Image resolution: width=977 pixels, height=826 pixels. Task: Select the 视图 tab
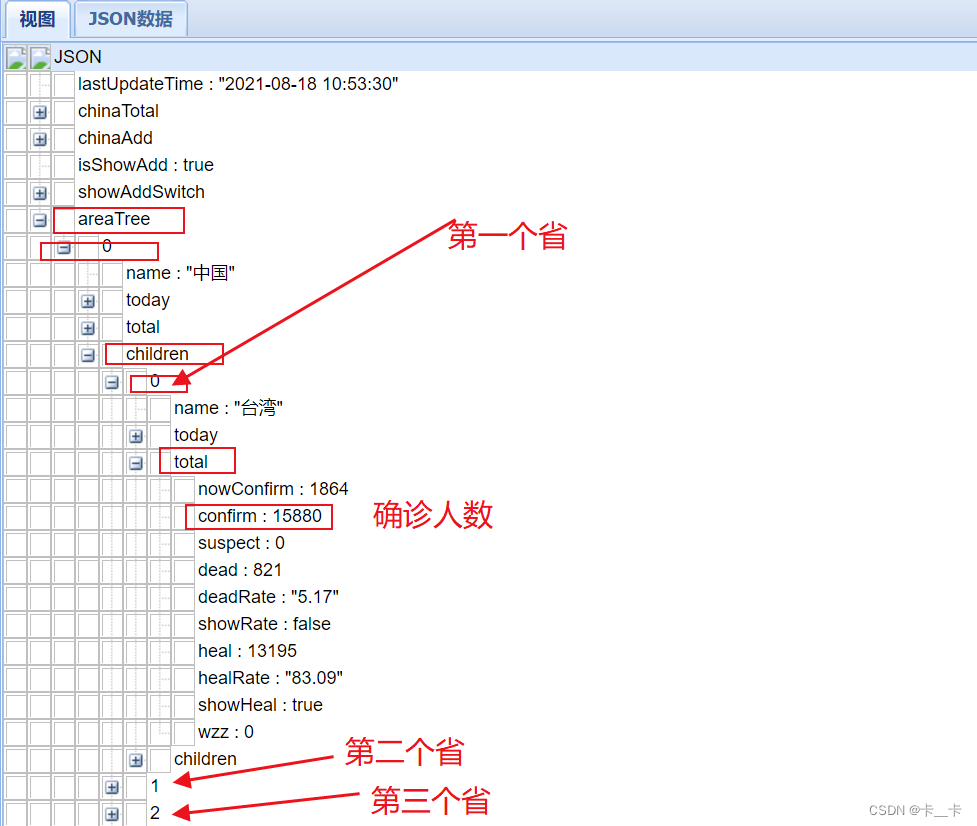click(36, 18)
